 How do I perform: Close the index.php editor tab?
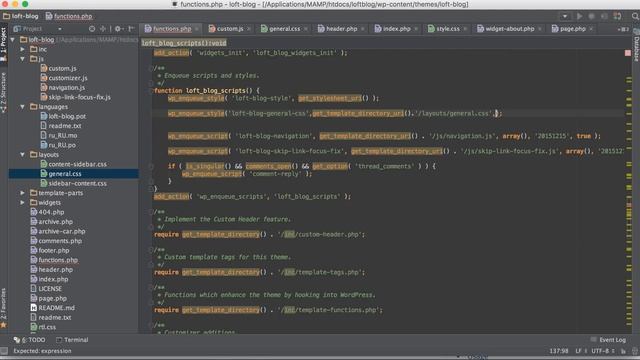[416, 29]
